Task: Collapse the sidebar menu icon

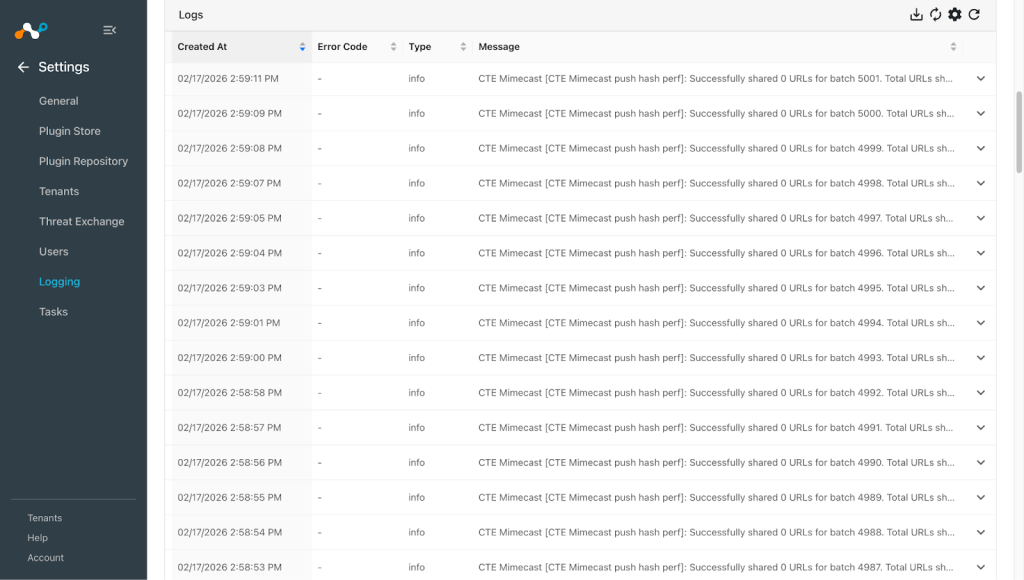Action: 109,30
